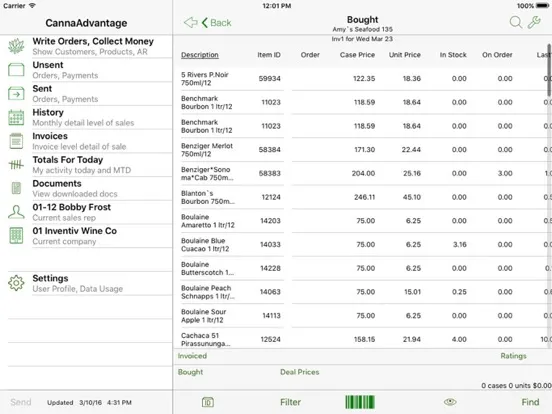Switch to the Bought tab
Image resolution: width=552 pixels, height=414 pixels.
pos(190,372)
